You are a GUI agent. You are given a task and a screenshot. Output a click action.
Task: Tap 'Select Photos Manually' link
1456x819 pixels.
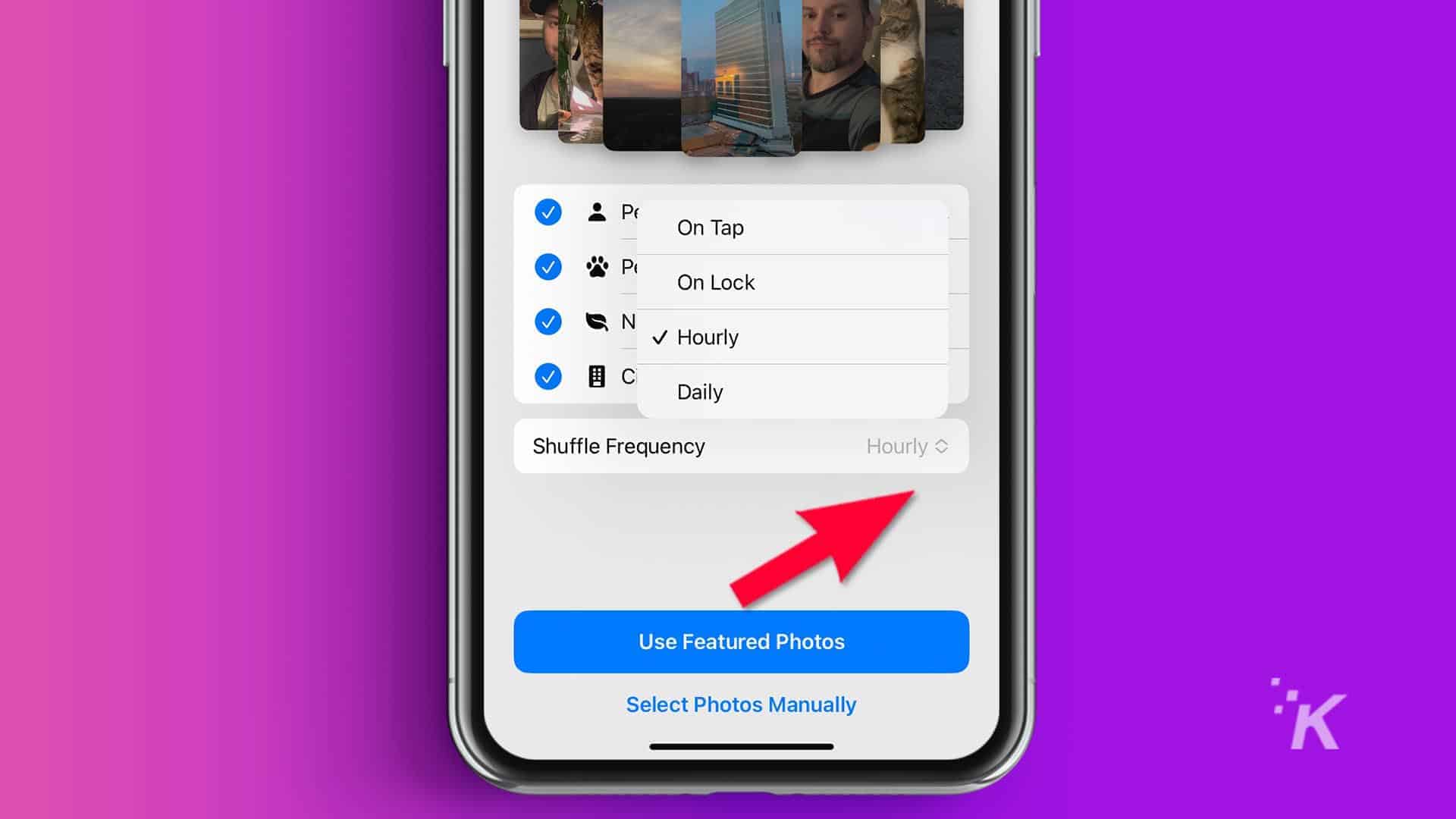[741, 705]
